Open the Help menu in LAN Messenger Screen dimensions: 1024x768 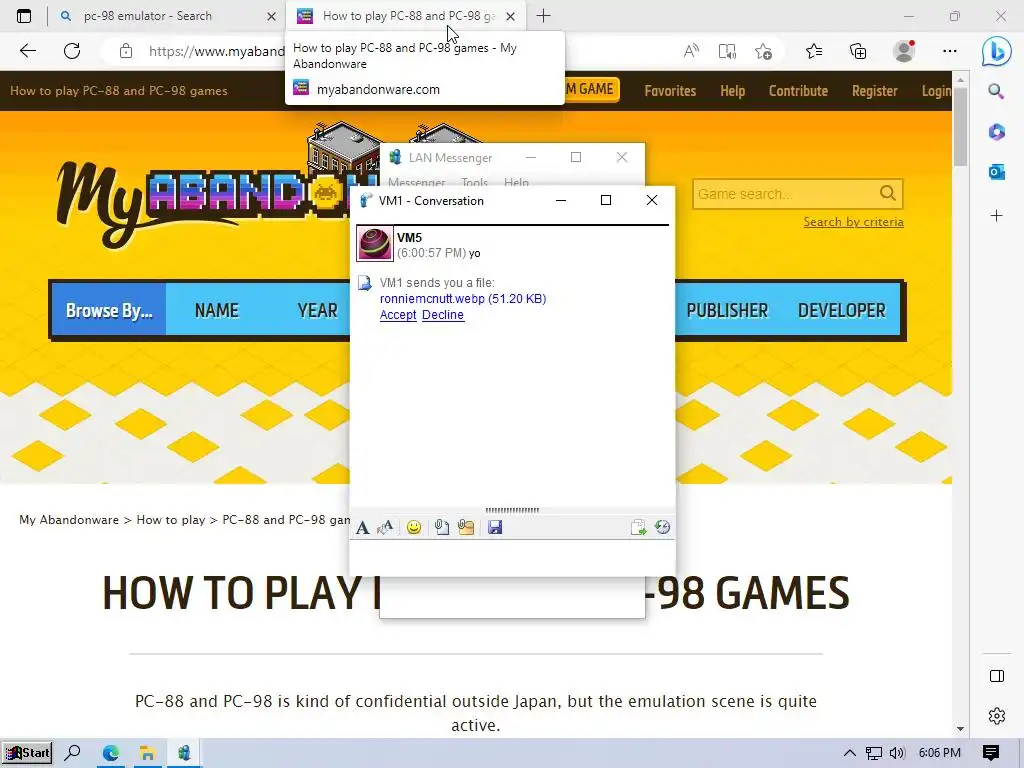tap(516, 182)
